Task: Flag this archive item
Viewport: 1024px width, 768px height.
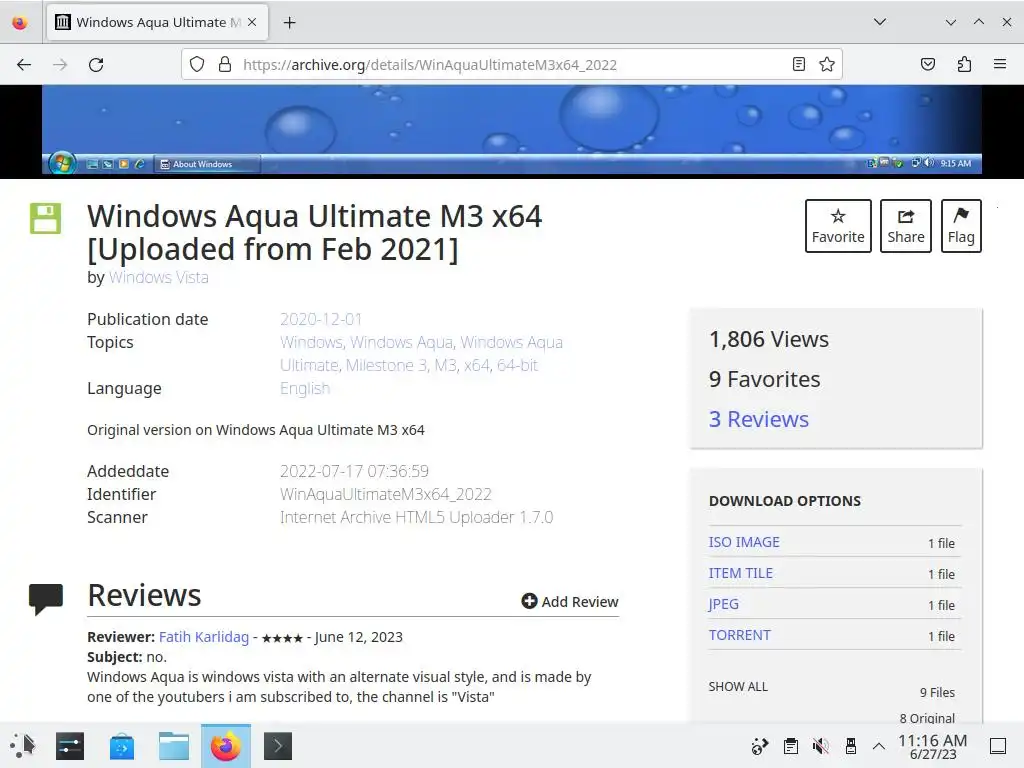Action: [961, 226]
